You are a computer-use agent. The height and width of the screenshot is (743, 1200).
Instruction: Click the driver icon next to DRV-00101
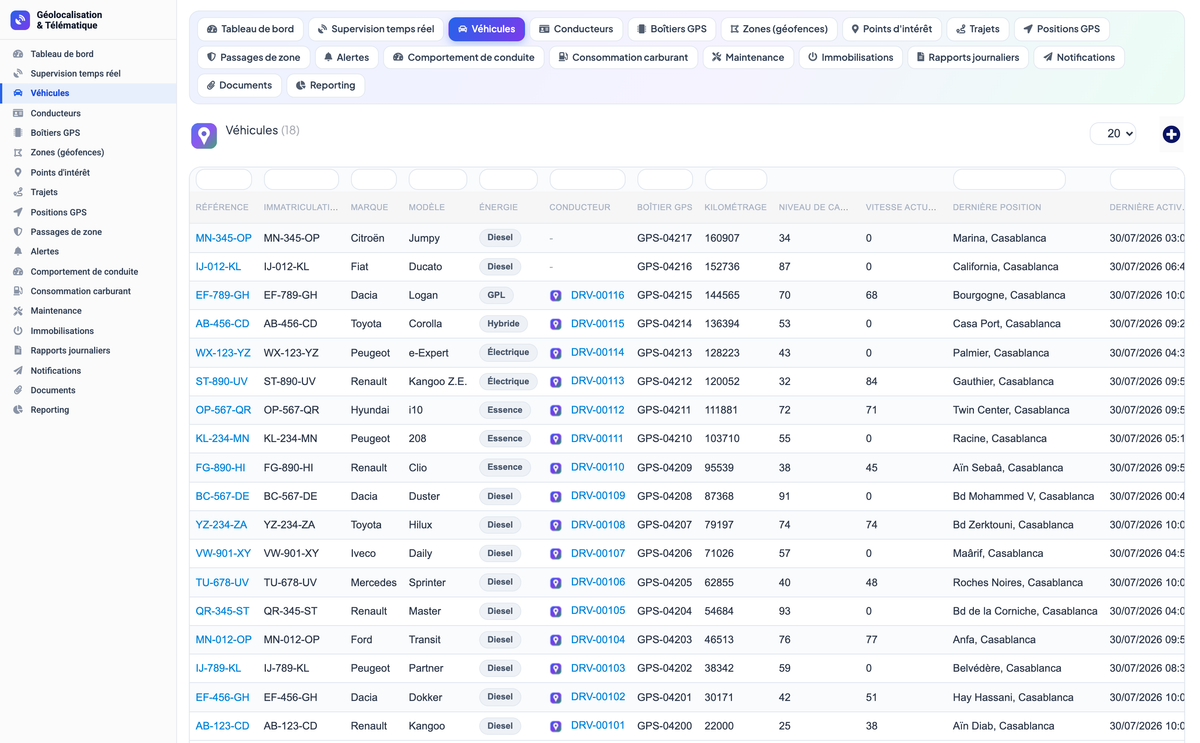pyautogui.click(x=556, y=726)
